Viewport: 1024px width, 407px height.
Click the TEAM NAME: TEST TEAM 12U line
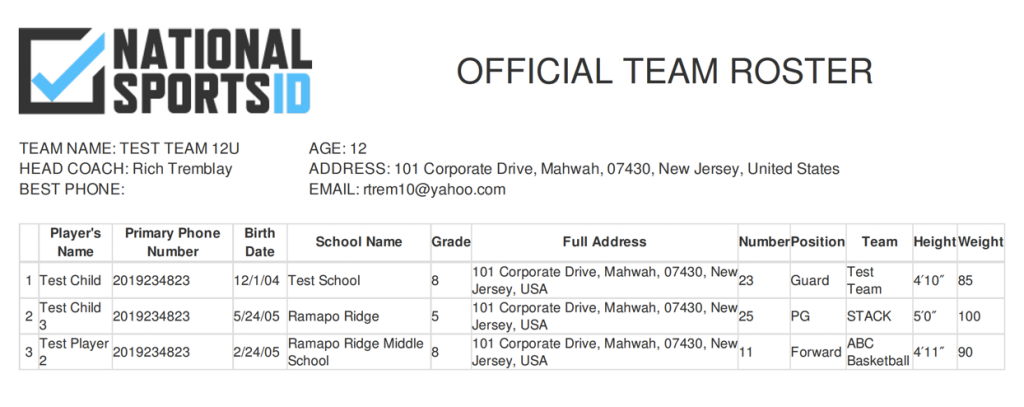129,149
